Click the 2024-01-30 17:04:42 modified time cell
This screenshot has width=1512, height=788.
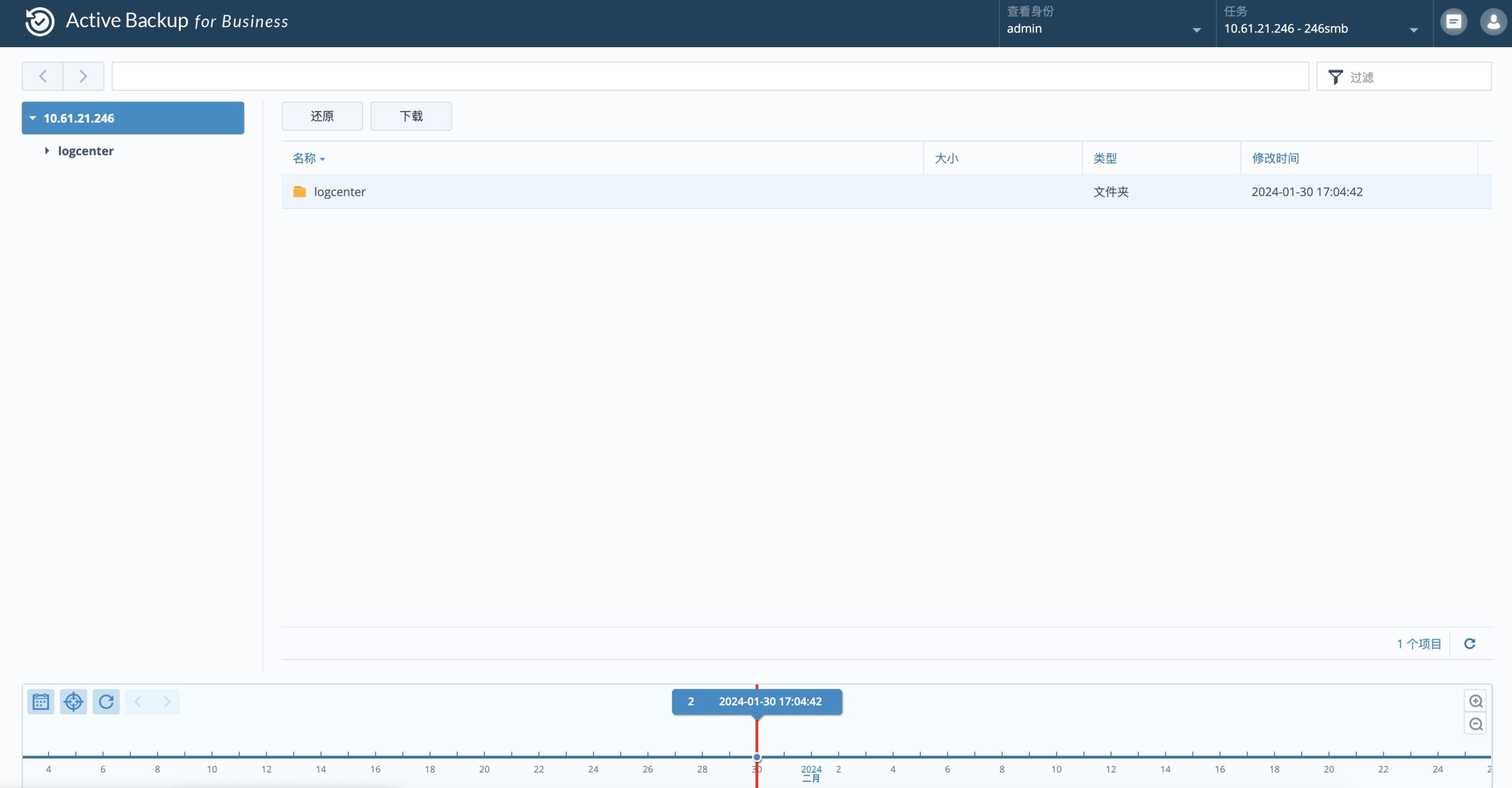(1306, 192)
